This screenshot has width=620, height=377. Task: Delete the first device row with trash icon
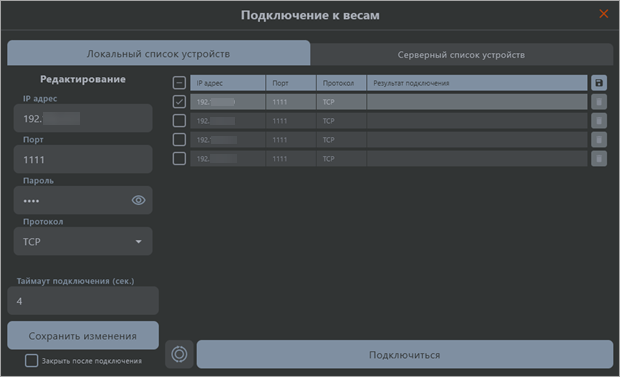pos(599,102)
